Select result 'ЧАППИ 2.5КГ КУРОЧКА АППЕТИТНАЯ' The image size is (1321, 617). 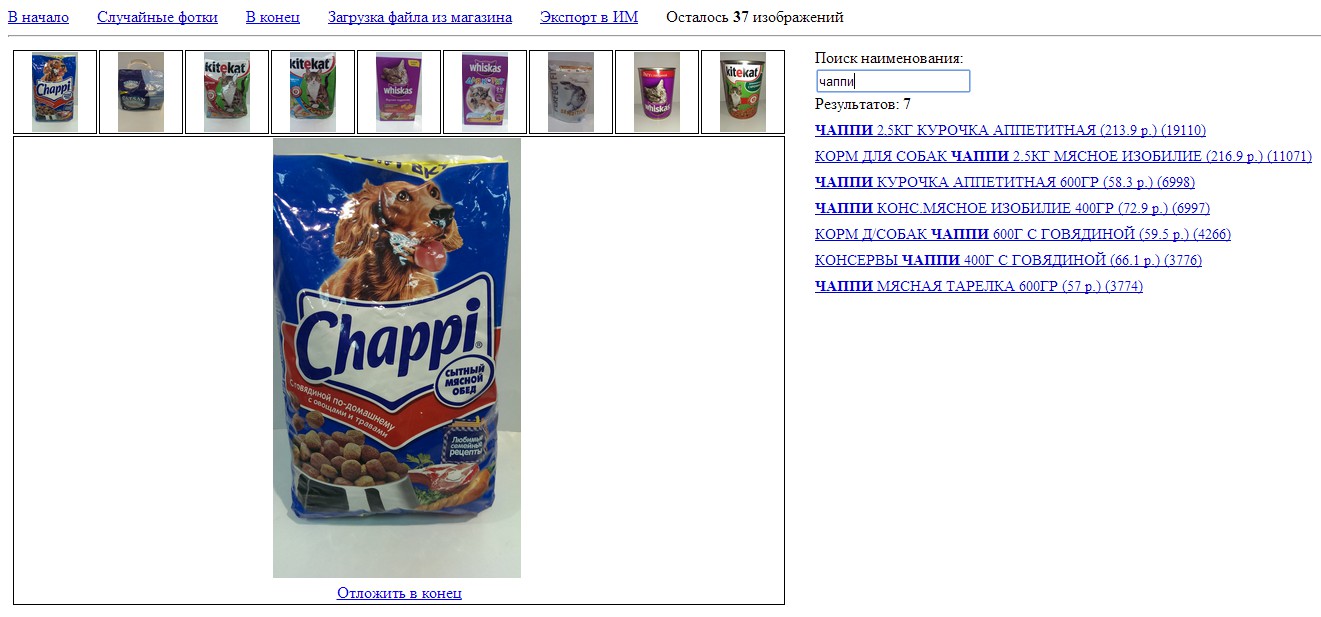tap(1010, 130)
